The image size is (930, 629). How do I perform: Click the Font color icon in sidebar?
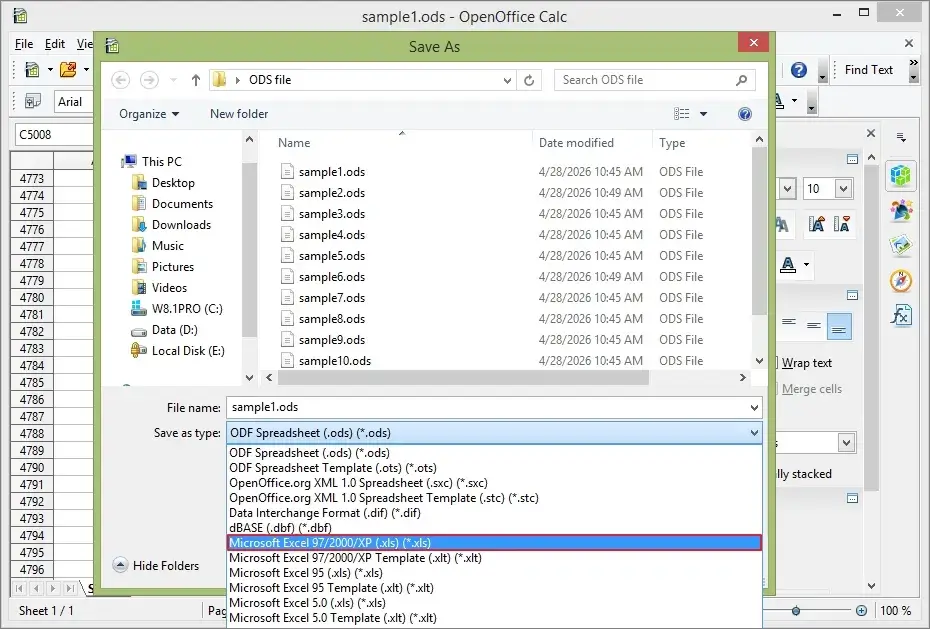(788, 264)
